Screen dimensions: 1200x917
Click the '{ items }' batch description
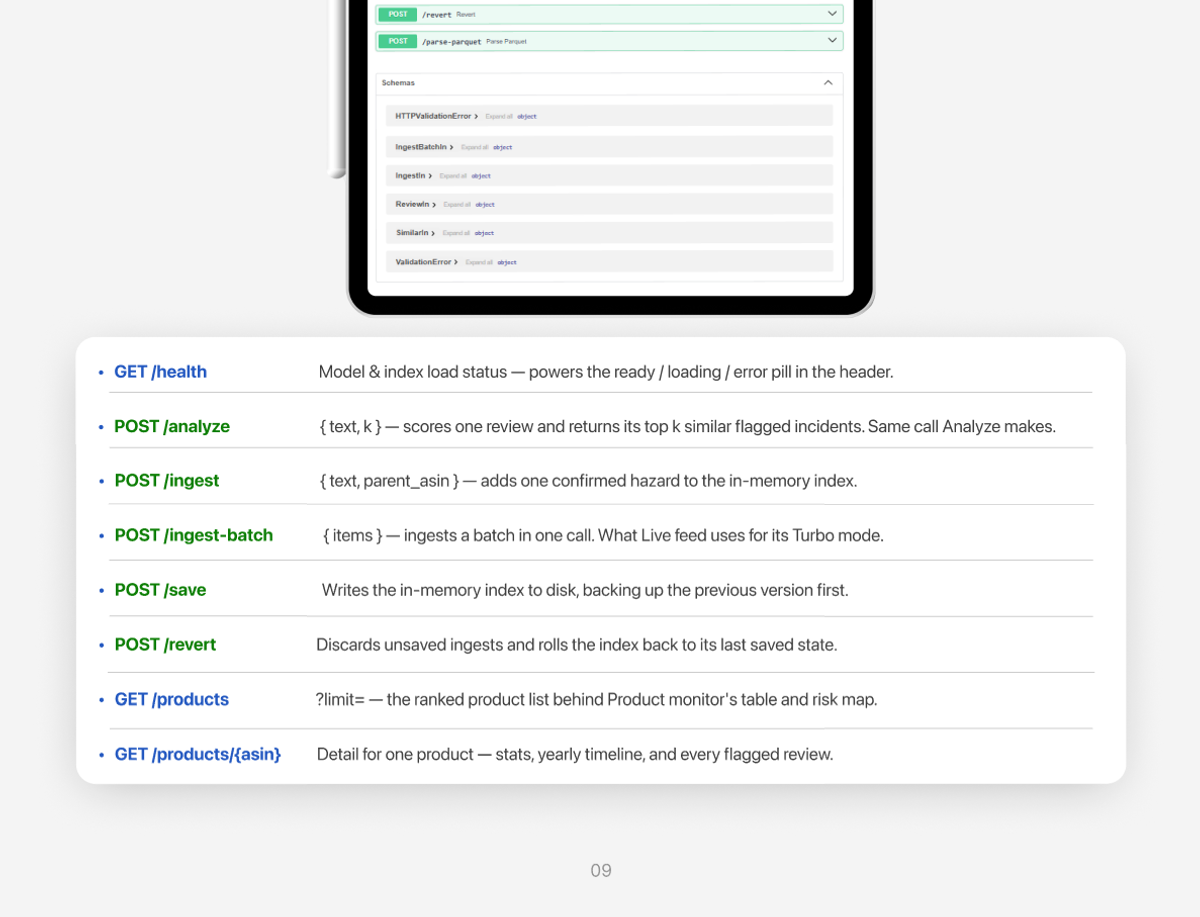pos(603,536)
